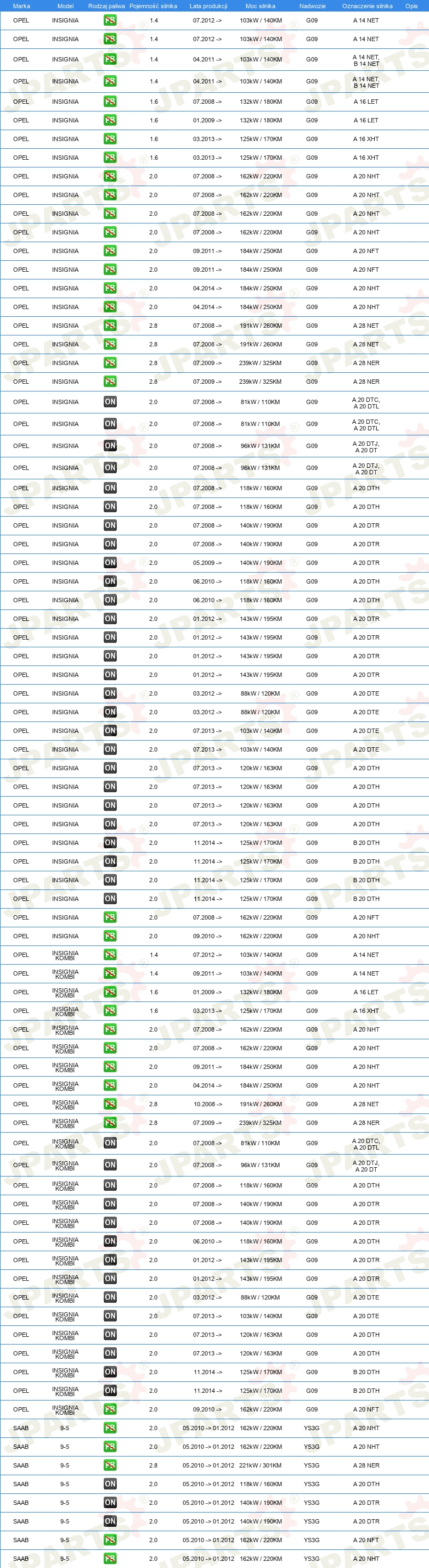Click the Oznaczenie silnika column header

pos(367,6)
